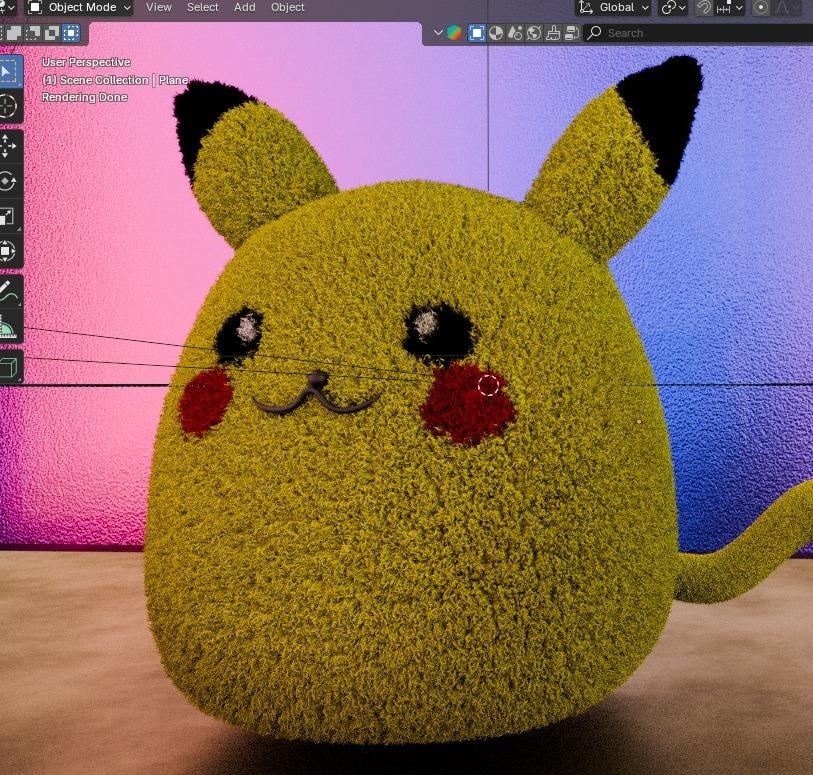Click the rainbow colored icon beside the filters
Image resolution: width=813 pixels, height=775 pixels.
click(x=455, y=33)
